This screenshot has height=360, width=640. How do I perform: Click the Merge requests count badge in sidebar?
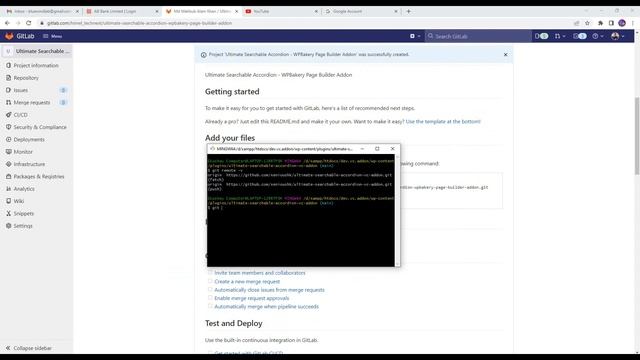[63, 102]
